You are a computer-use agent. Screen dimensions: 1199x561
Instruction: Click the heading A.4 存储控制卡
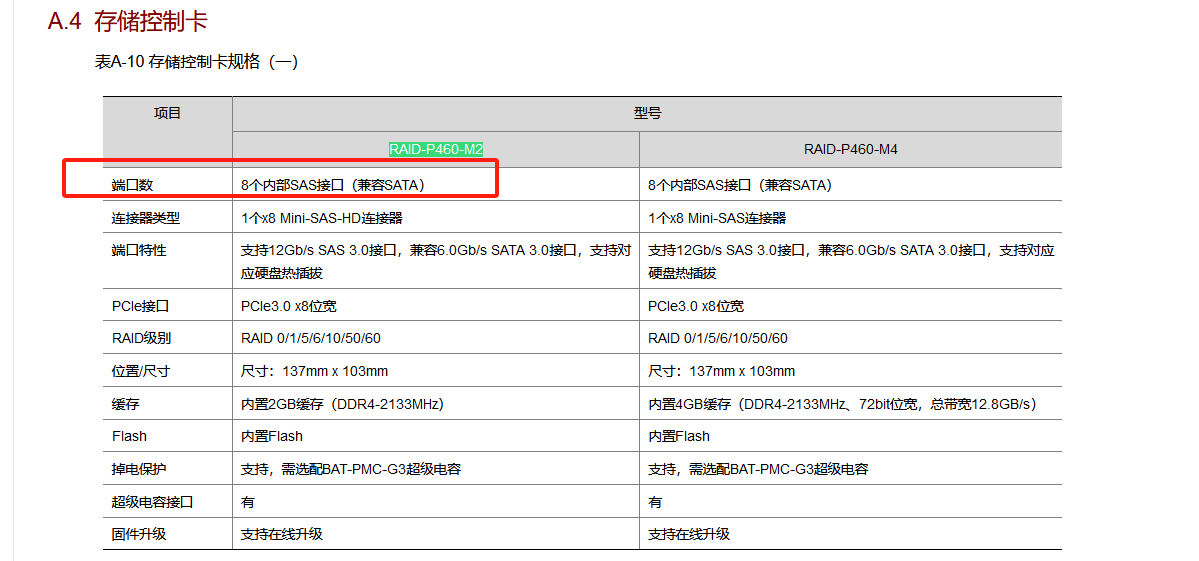point(128,21)
